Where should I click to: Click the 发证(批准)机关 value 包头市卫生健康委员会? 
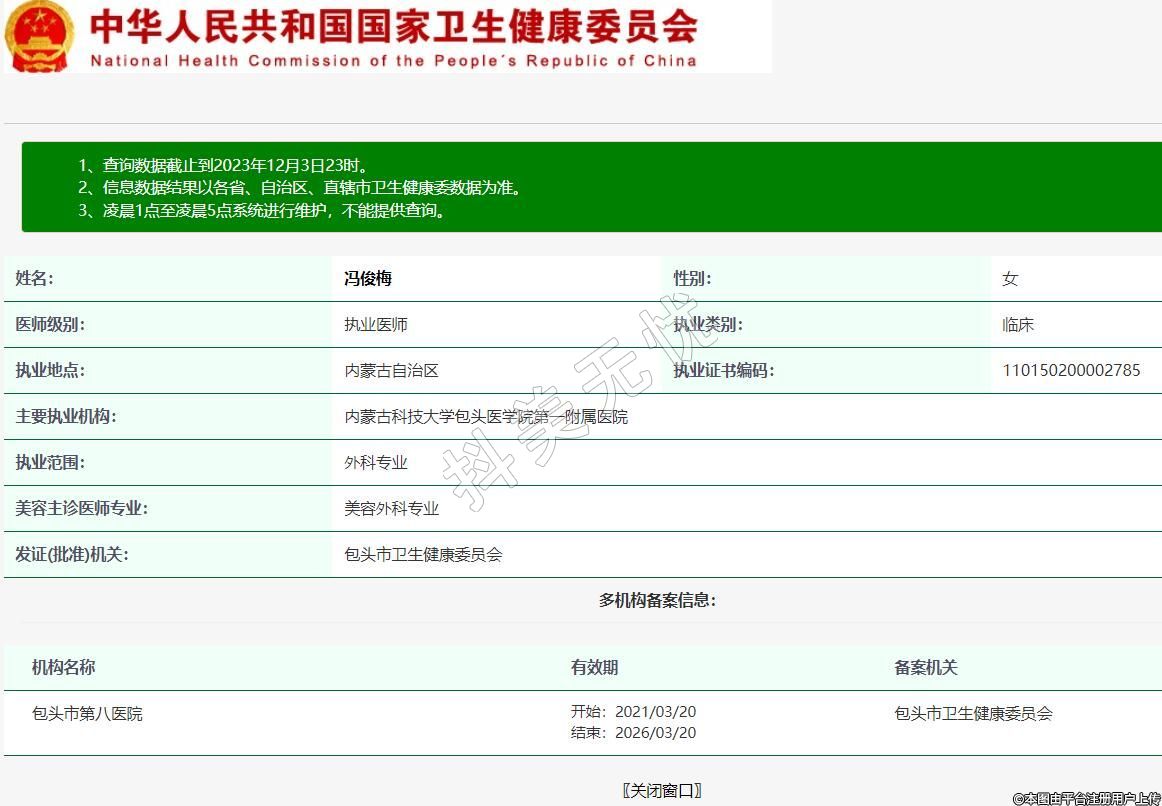[423, 555]
